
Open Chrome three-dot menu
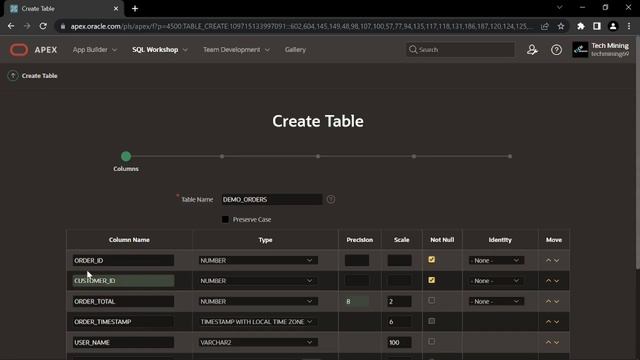pos(629,26)
